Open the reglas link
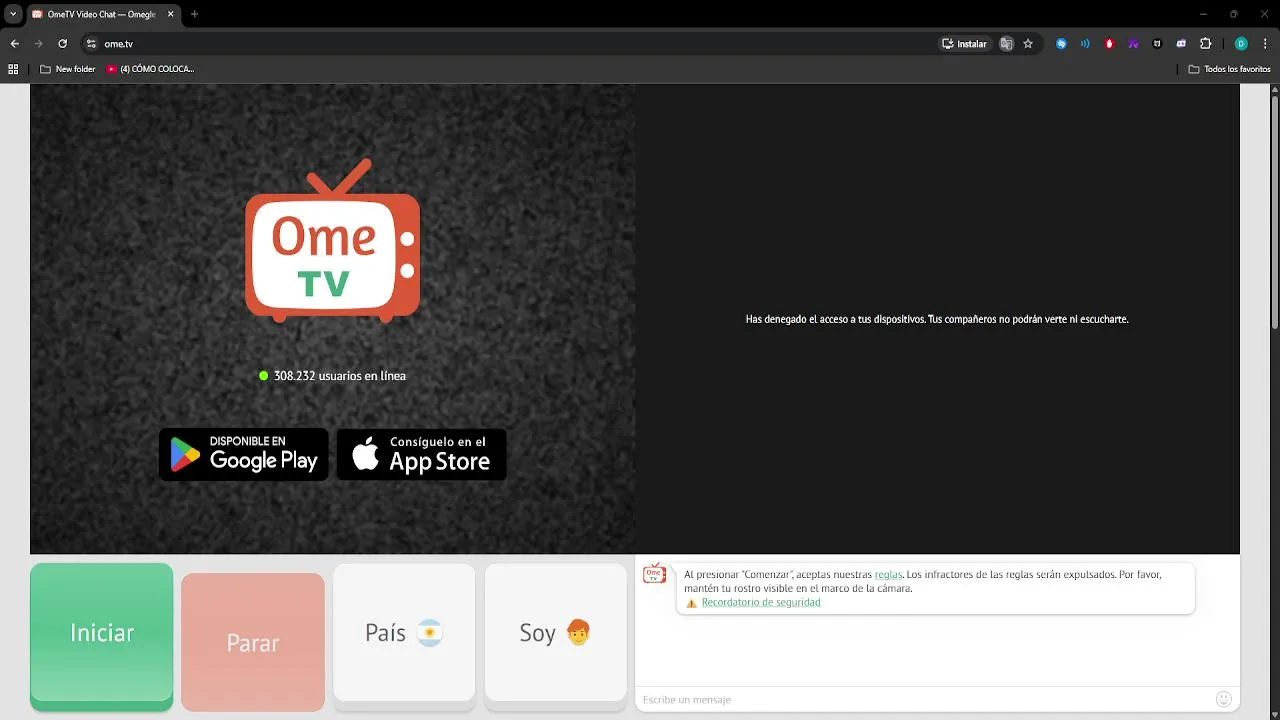 click(x=888, y=575)
